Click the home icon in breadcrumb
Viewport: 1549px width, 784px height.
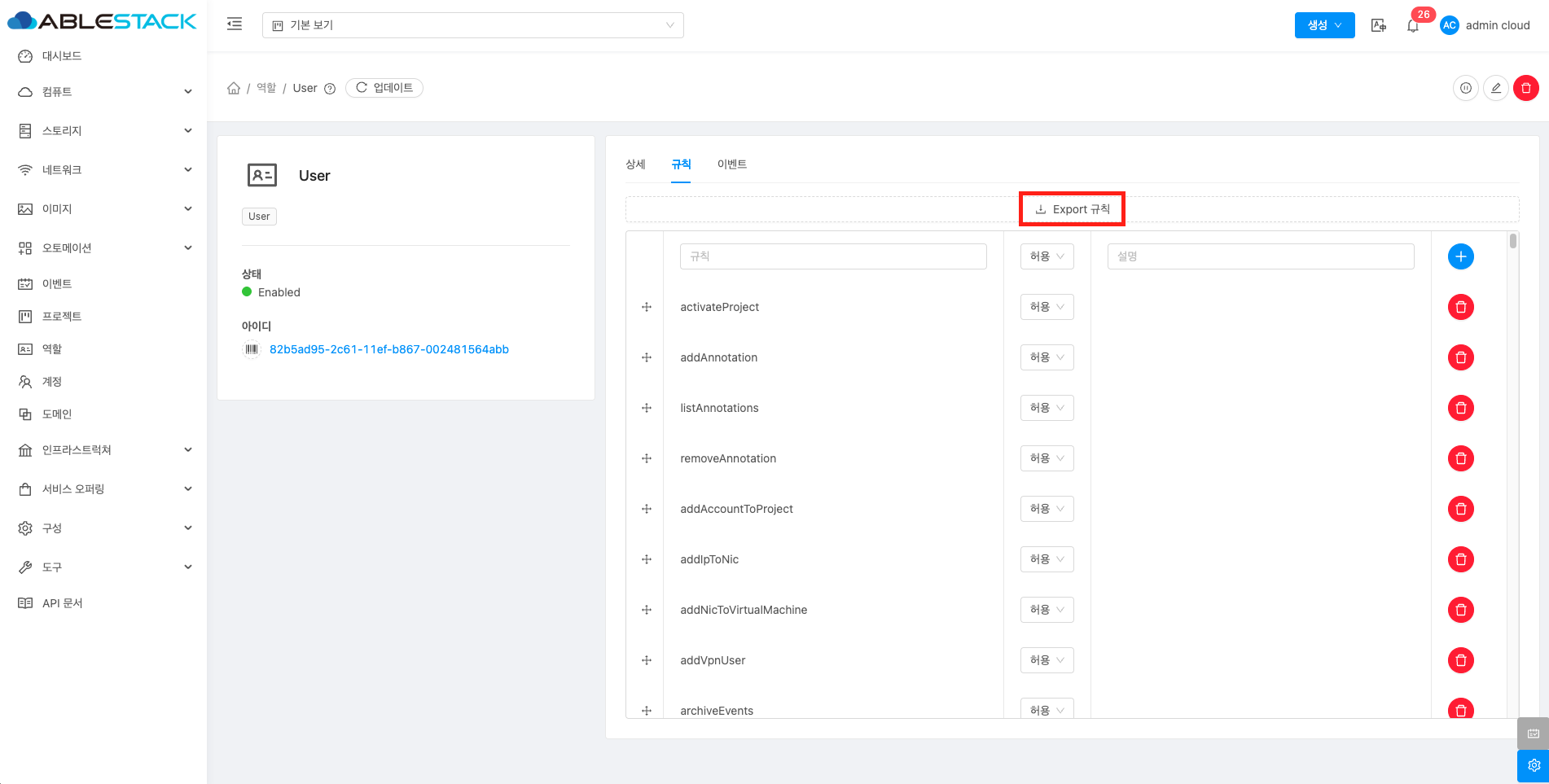234,88
